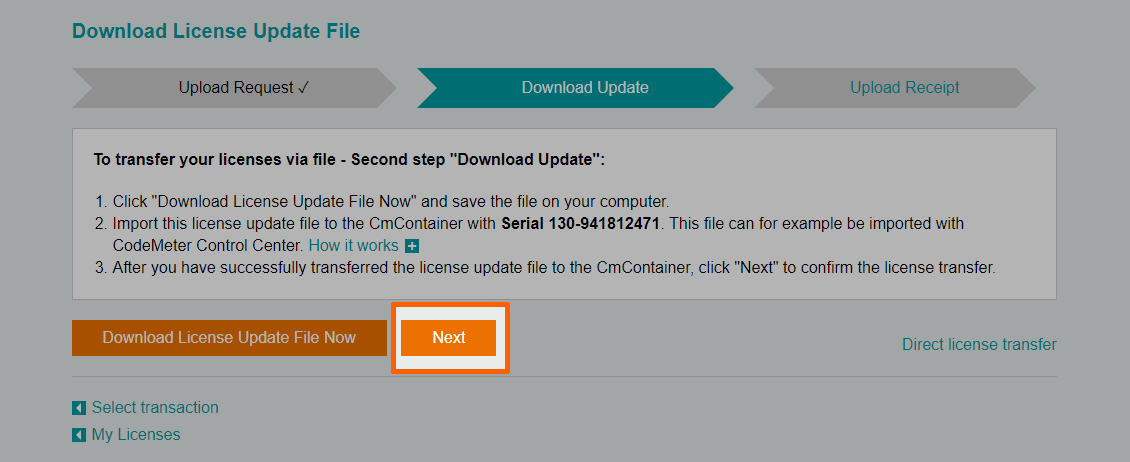Select the Download Update step

tap(584, 88)
